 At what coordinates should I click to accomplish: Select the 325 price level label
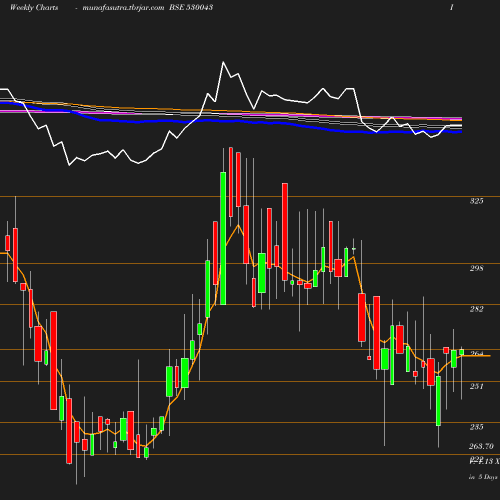point(476,201)
